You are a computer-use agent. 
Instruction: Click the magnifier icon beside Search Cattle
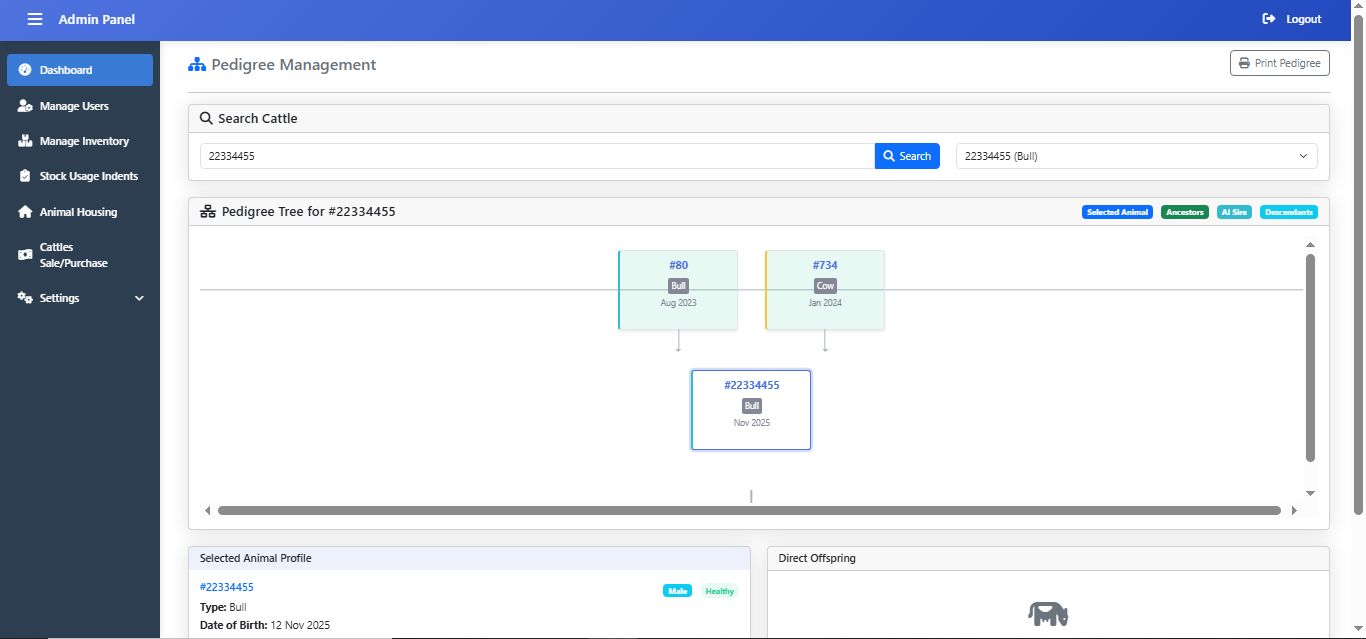point(206,118)
